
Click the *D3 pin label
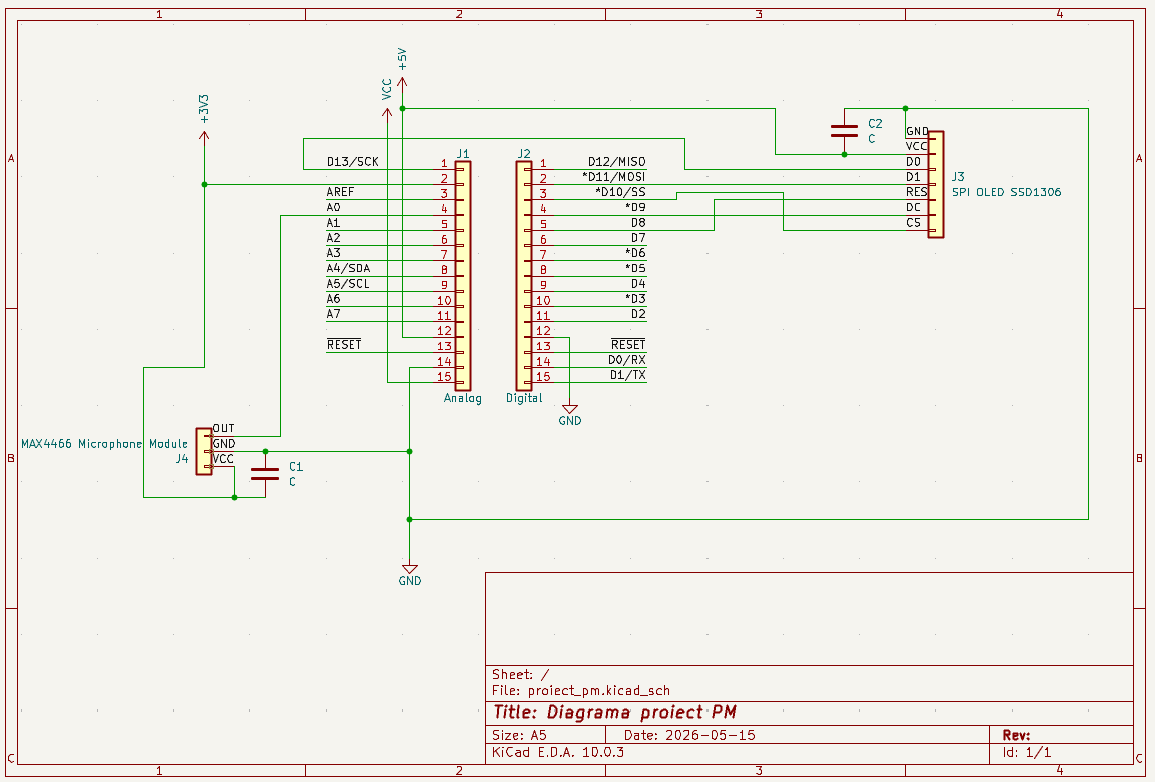click(635, 298)
